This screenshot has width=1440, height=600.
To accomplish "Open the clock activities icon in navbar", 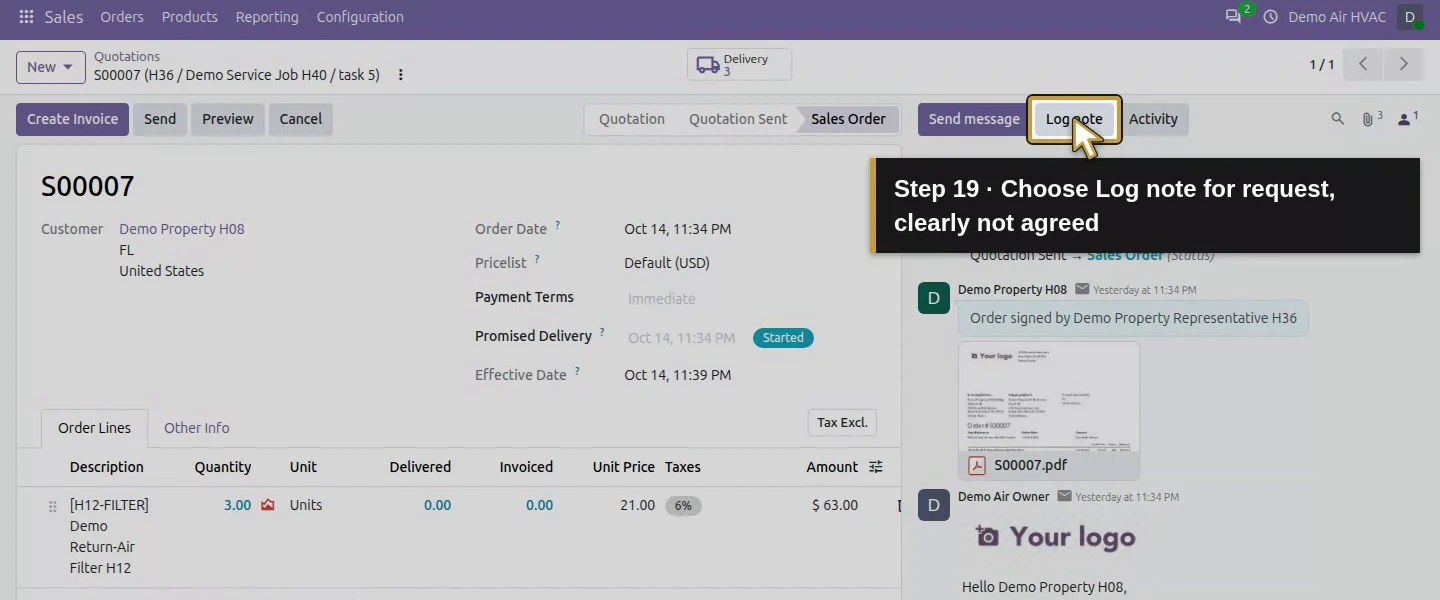I will (x=1271, y=17).
